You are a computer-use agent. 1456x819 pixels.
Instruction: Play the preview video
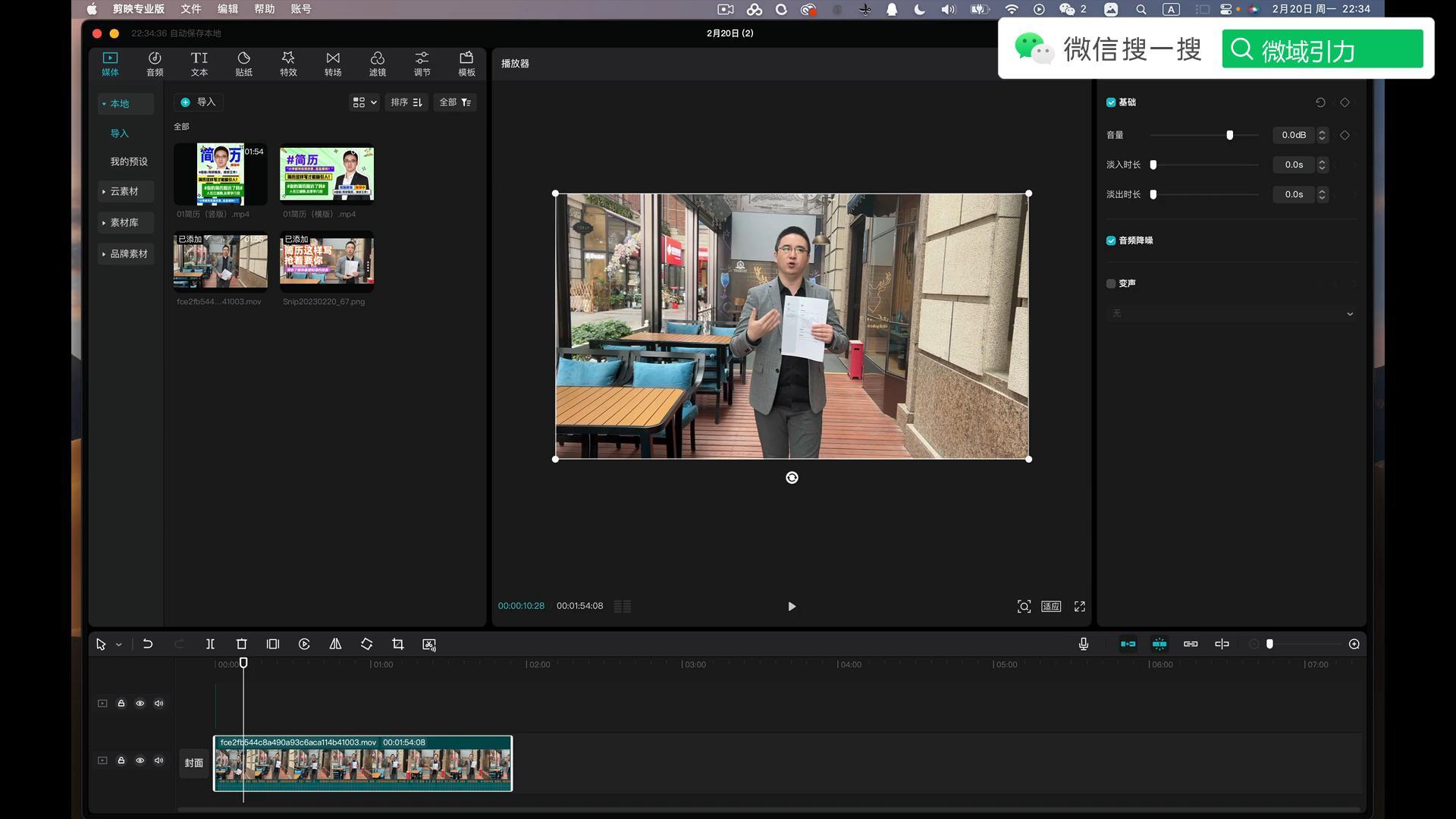click(x=792, y=607)
